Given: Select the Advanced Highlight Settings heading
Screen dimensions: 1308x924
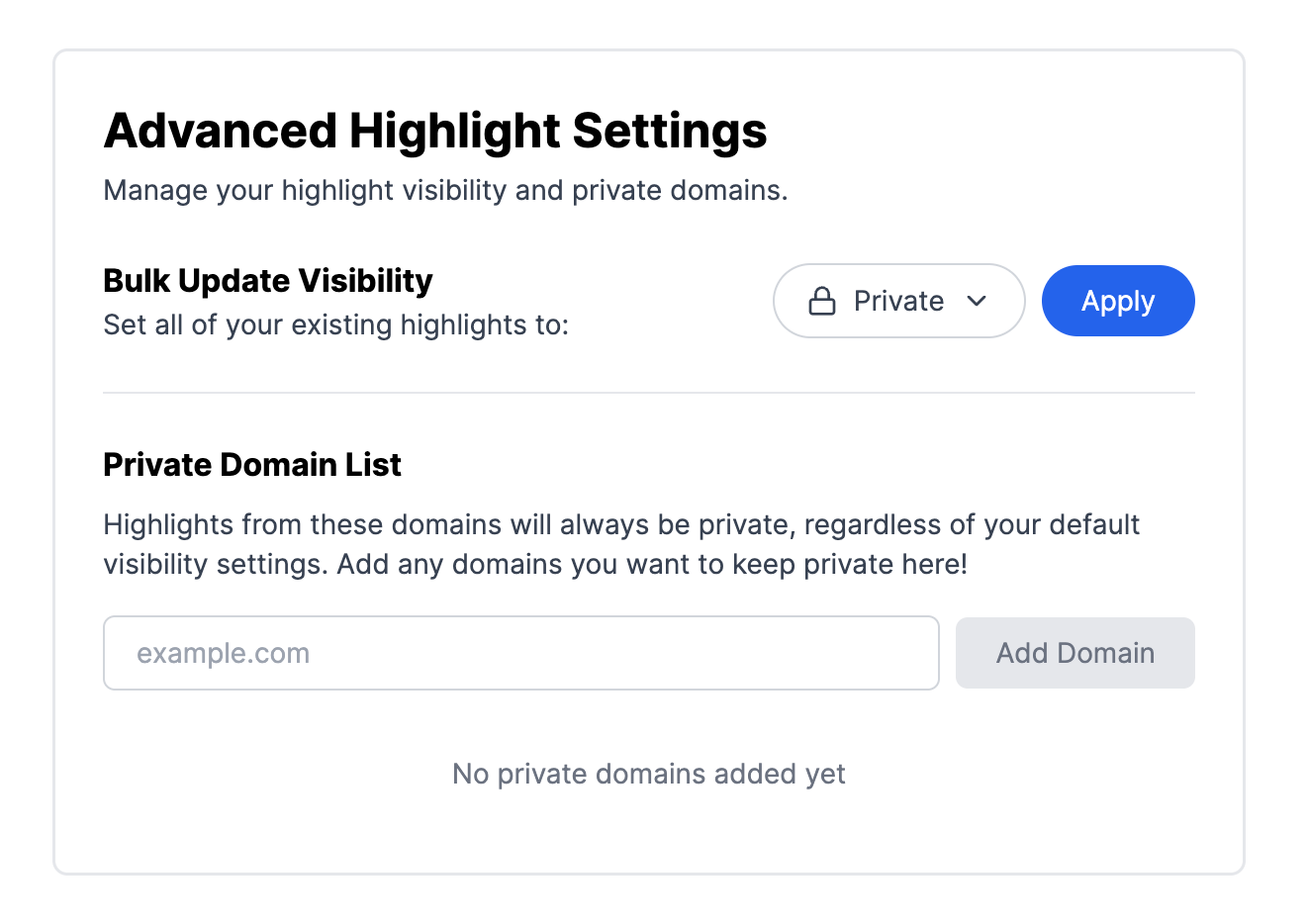Looking at the screenshot, I should coord(434,131).
